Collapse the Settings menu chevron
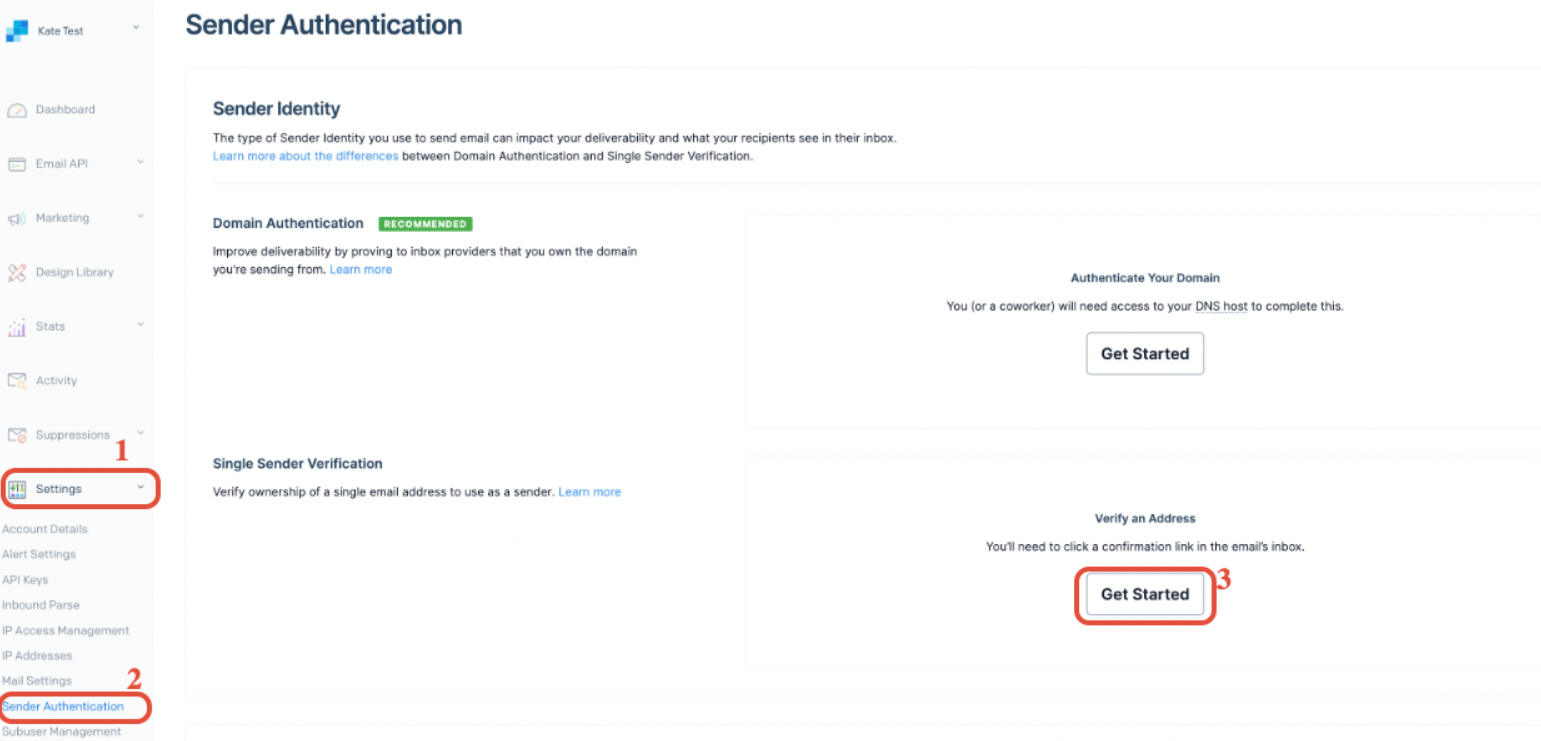1541x741 pixels. pos(140,487)
